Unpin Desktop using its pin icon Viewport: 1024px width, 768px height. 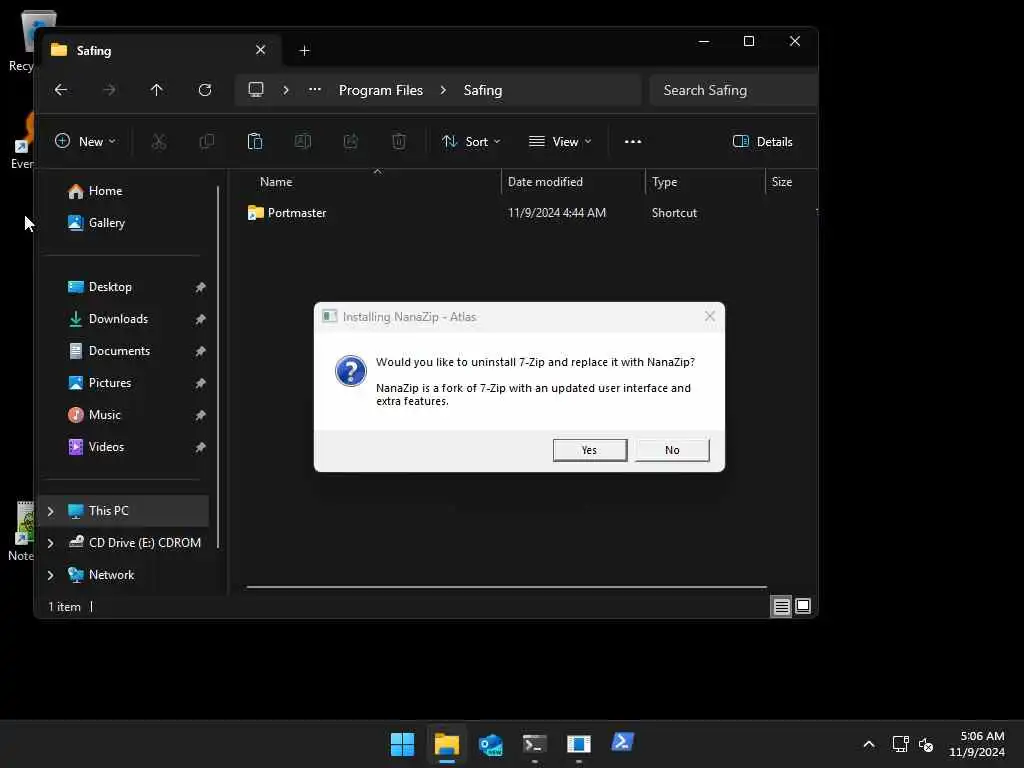coord(200,287)
